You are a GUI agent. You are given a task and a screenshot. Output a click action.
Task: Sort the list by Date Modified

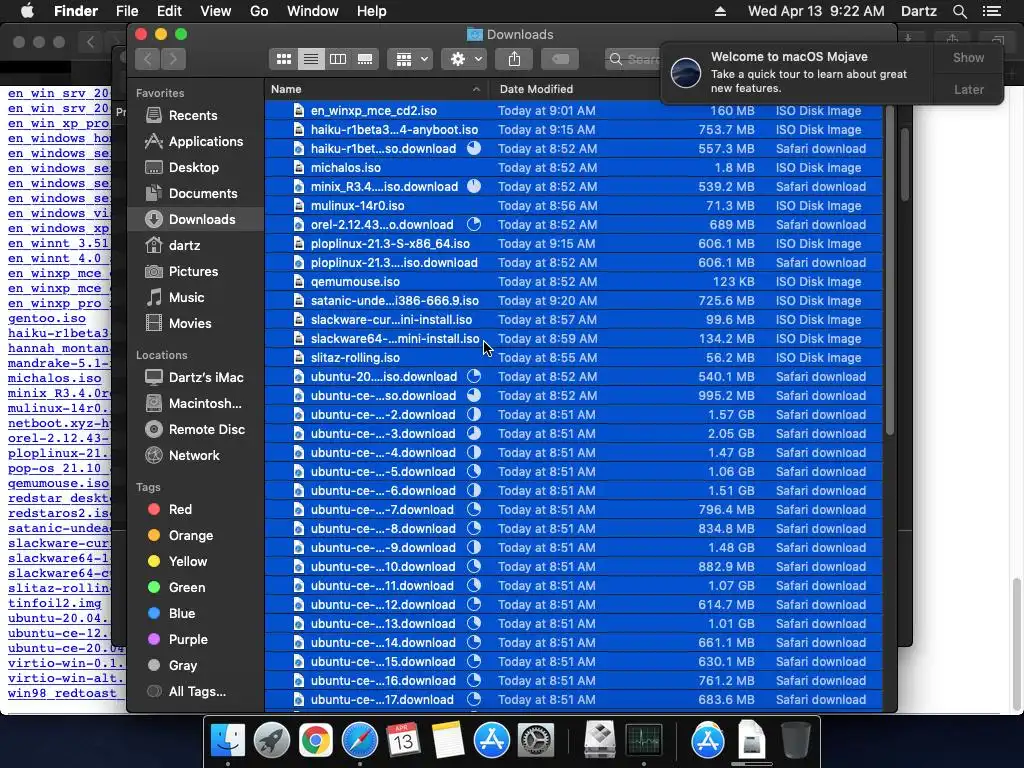click(x=536, y=89)
